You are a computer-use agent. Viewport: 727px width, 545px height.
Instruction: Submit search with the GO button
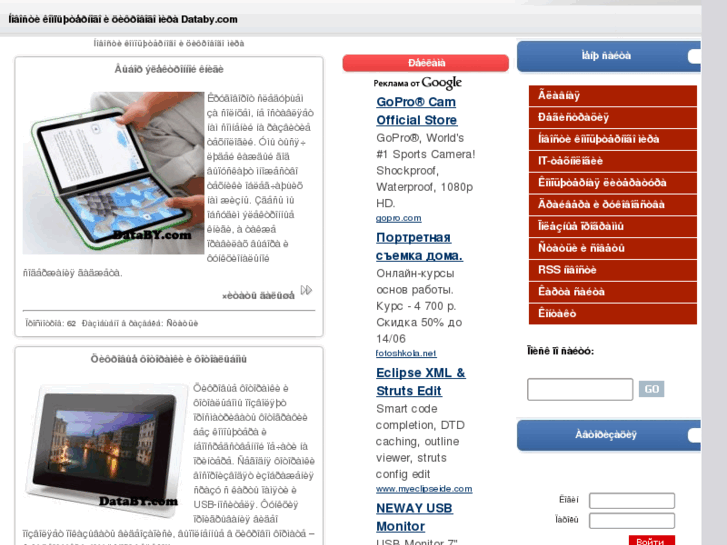(651, 389)
